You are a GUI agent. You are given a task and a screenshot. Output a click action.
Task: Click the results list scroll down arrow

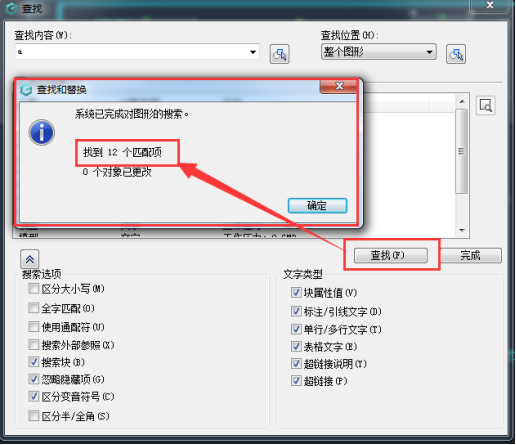(462, 230)
